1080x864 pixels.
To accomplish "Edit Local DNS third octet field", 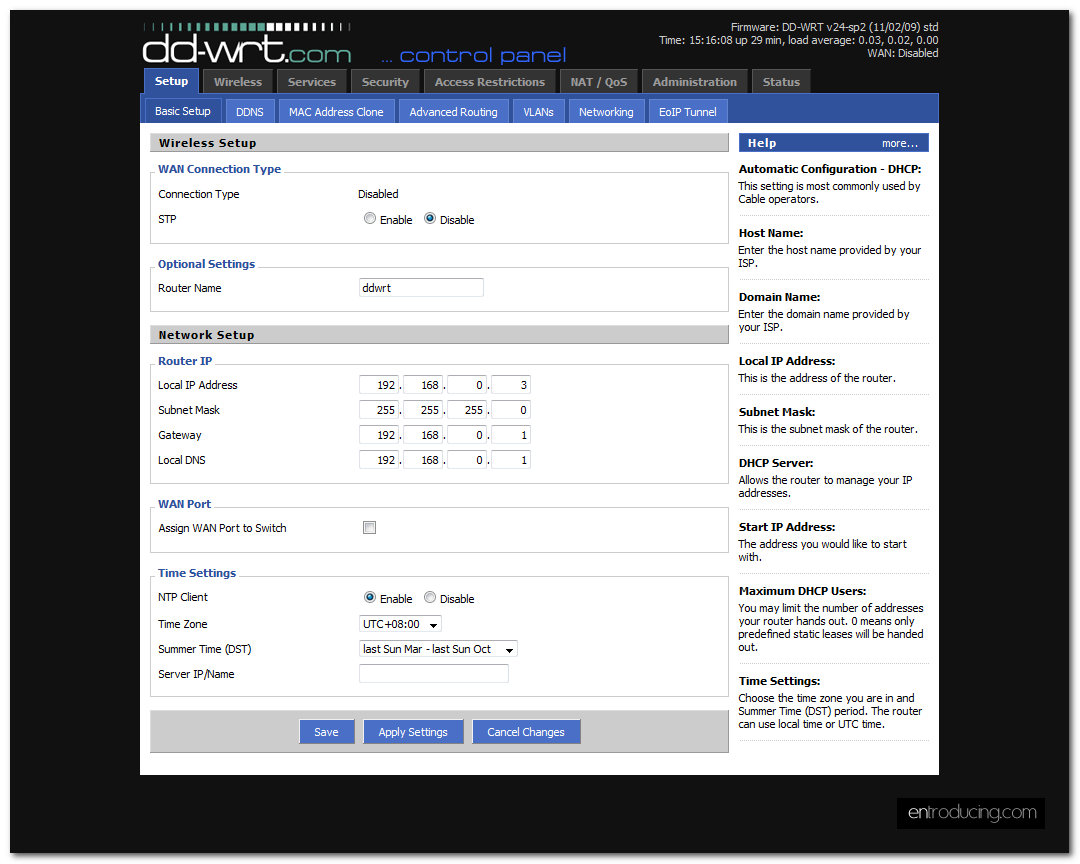I will [467, 460].
